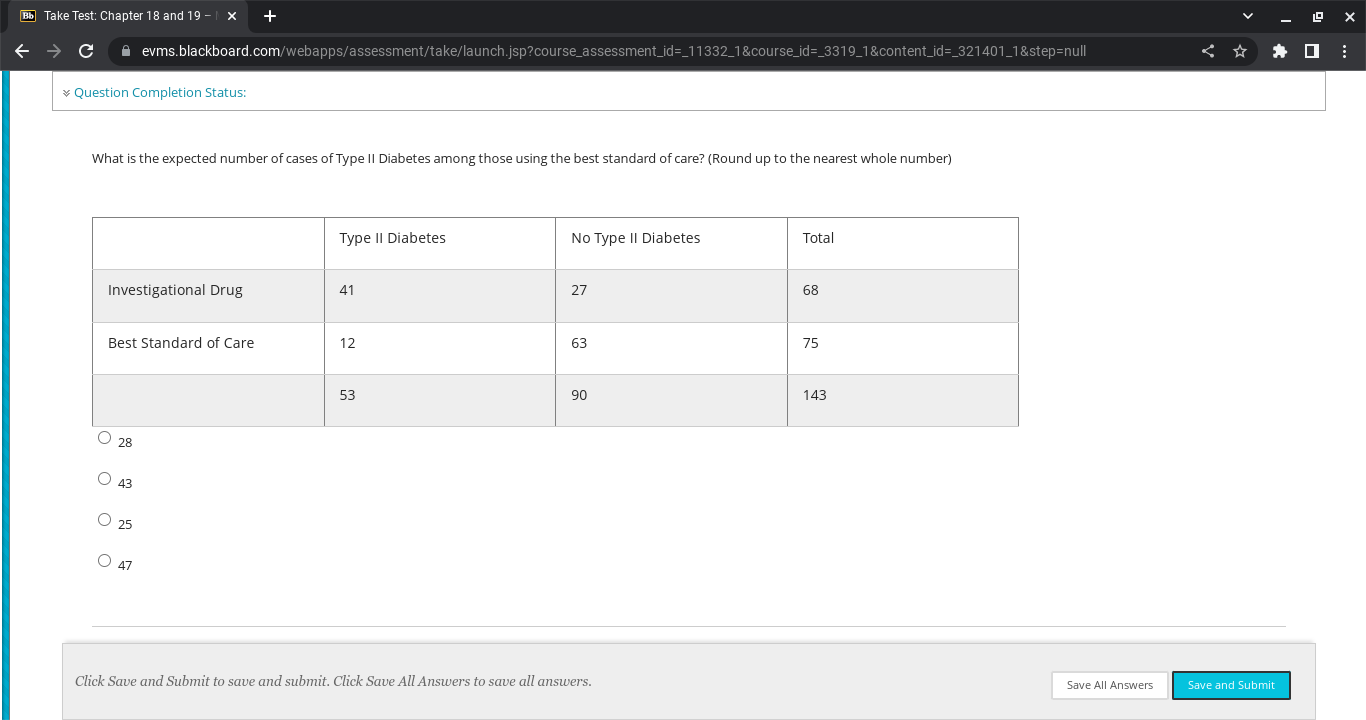
Task: Bookmark this page with the star icon
Action: click(x=1240, y=51)
